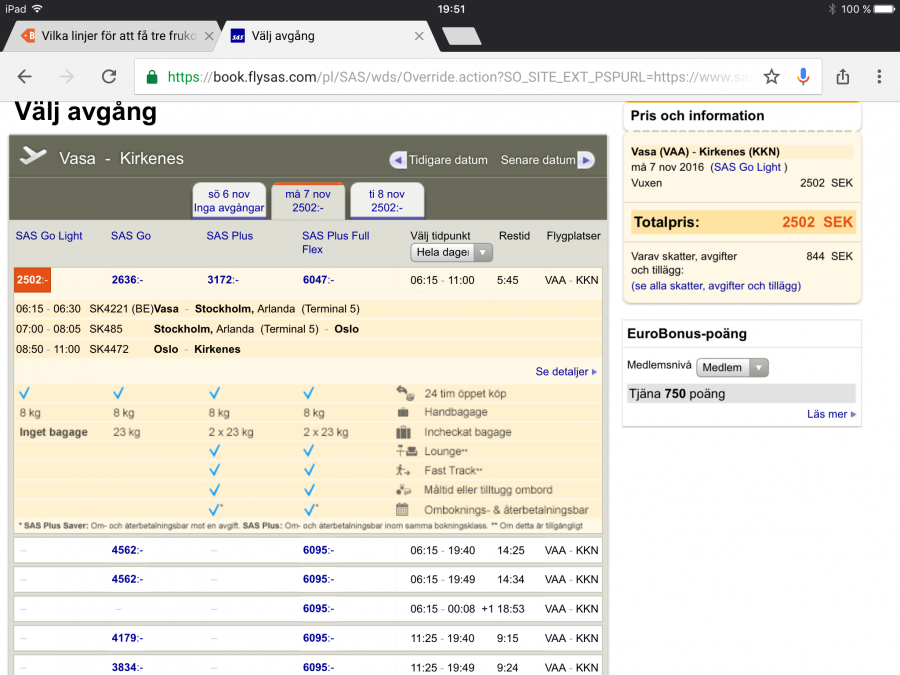Open SAS Go Light column header link
The width and height of the screenshot is (900, 675).
(49, 236)
